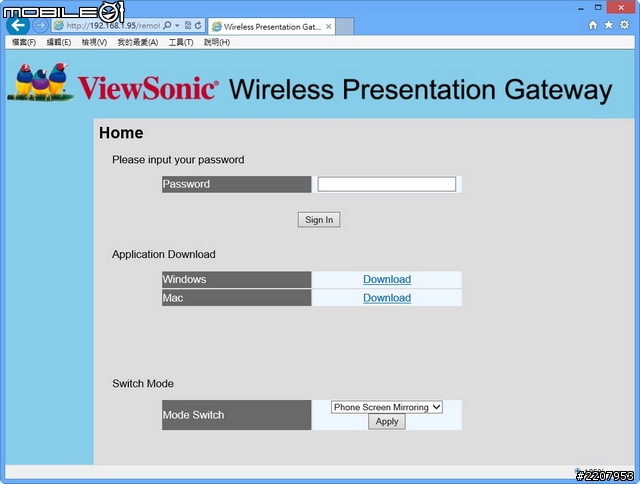The height and width of the screenshot is (484, 640).
Task: Select the Wireless Presentation Gateway tab
Action: (x=272, y=27)
